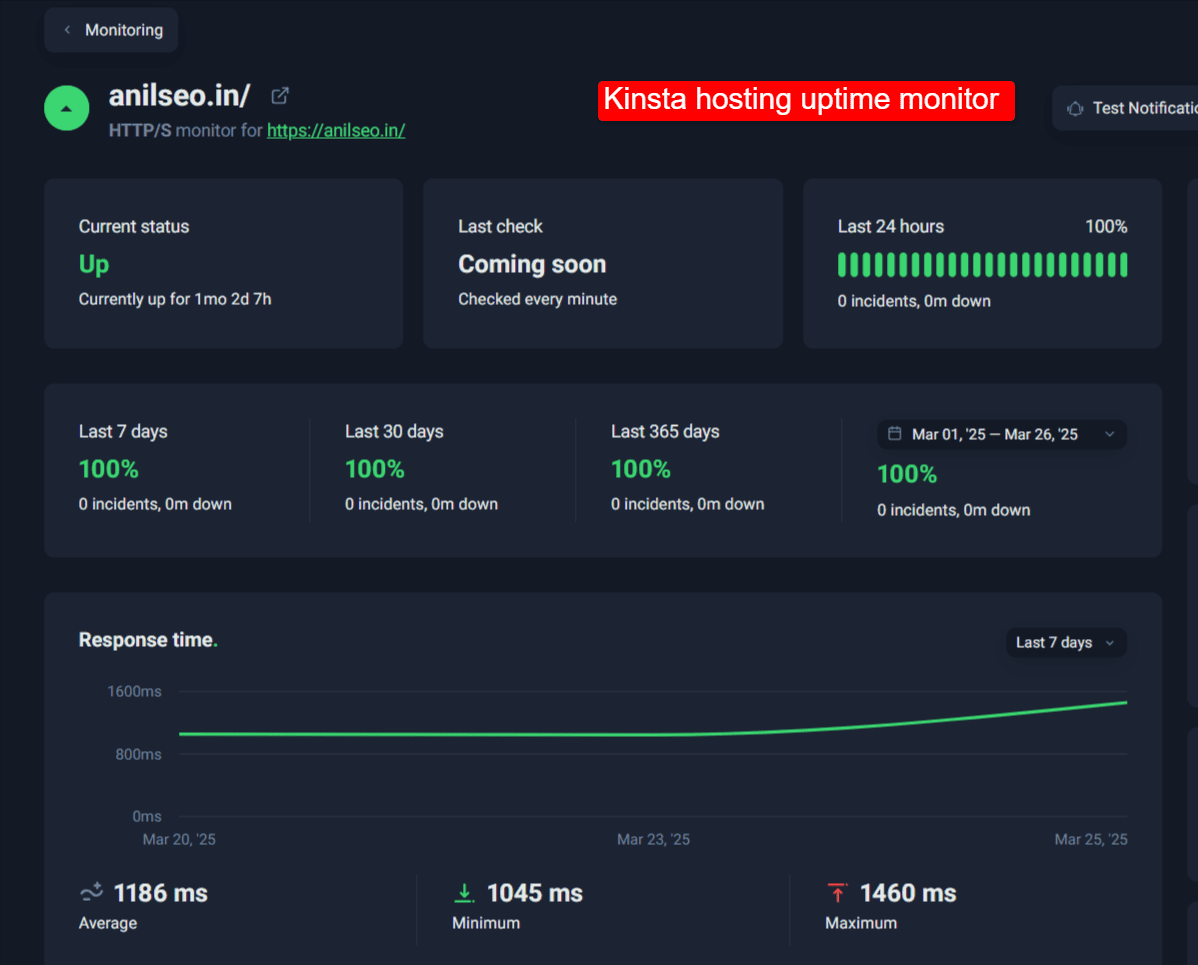Click the back chevron beside Monitoring

coord(67,30)
